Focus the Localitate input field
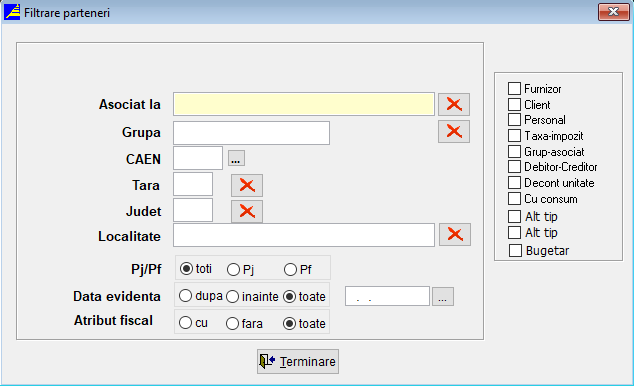 coord(304,235)
